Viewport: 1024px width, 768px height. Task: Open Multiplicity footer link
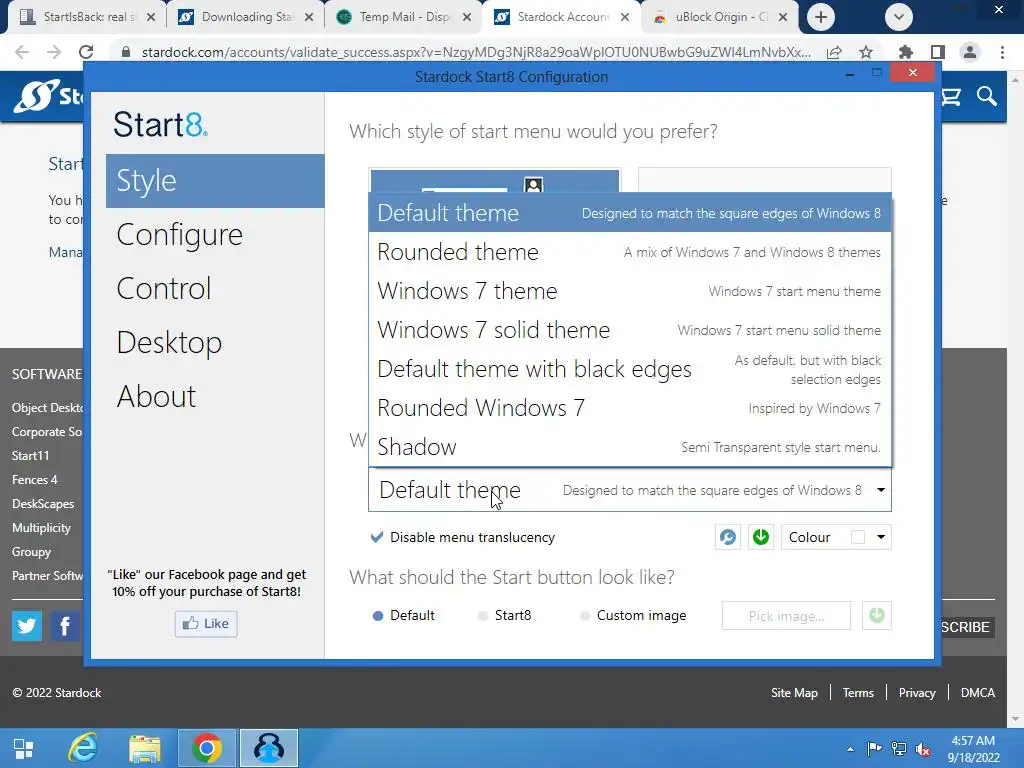(41, 528)
